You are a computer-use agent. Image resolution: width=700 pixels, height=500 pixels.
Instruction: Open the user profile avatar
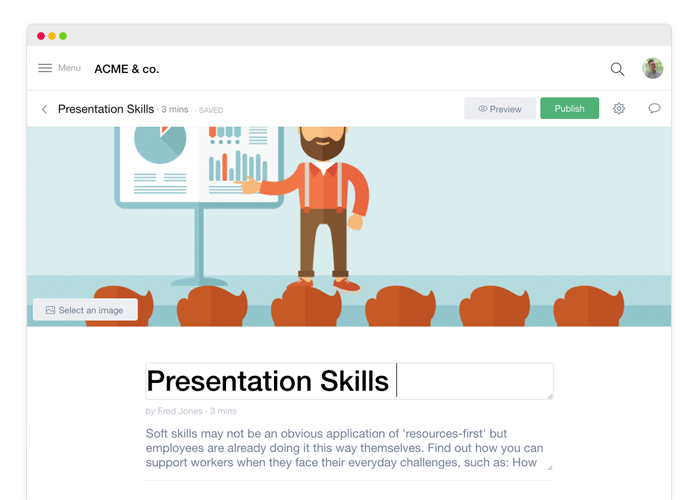(x=653, y=68)
